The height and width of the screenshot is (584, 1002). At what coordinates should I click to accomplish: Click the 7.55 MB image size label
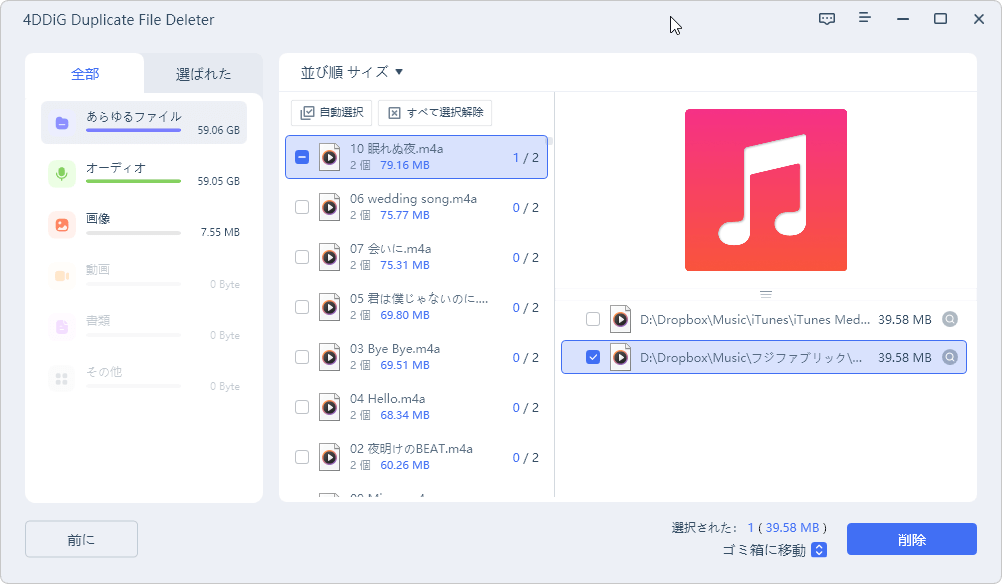click(220, 233)
